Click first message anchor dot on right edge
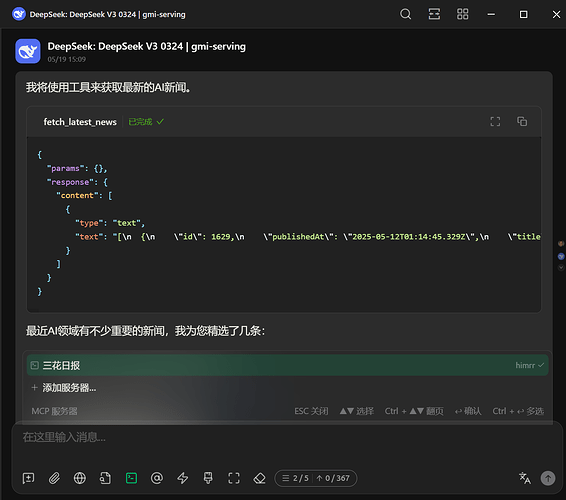The image size is (566, 500). click(x=561, y=244)
